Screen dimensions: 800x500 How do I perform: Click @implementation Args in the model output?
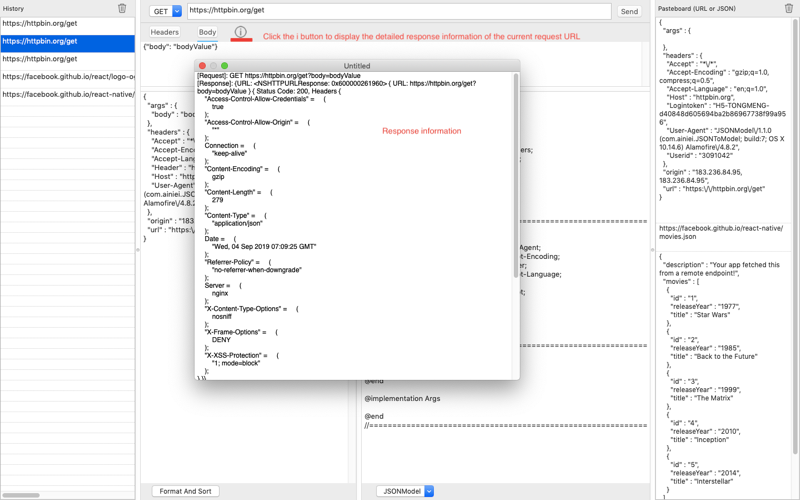click(402, 398)
